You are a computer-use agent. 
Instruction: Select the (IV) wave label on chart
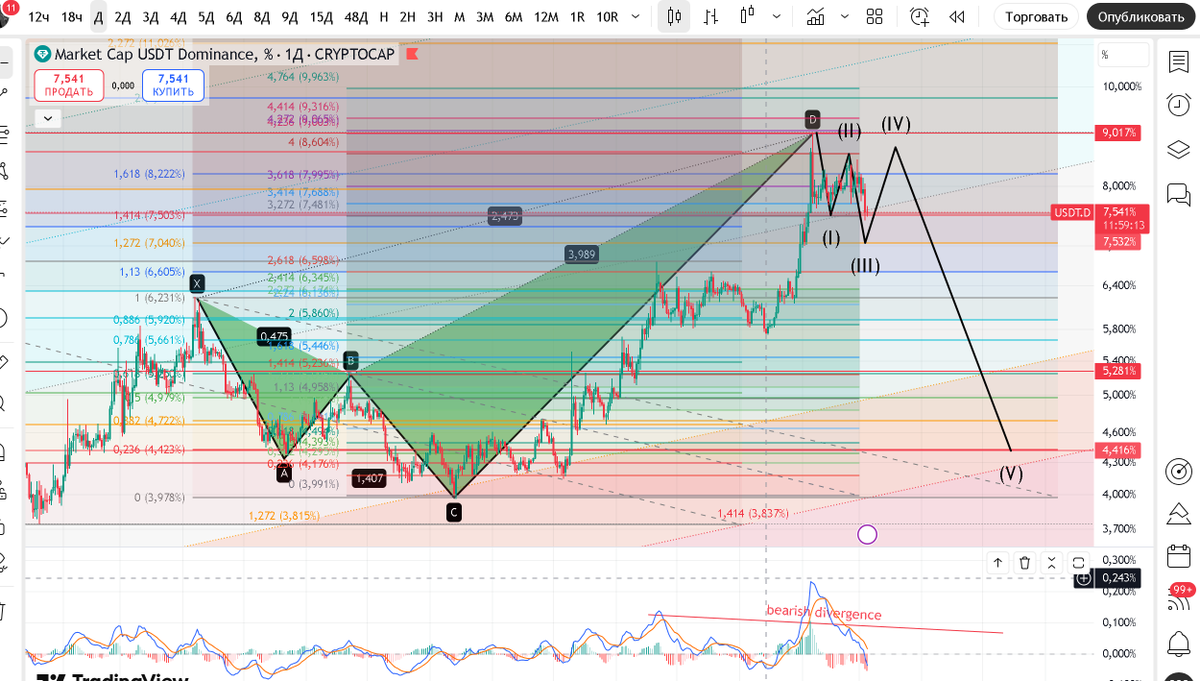coord(895,124)
